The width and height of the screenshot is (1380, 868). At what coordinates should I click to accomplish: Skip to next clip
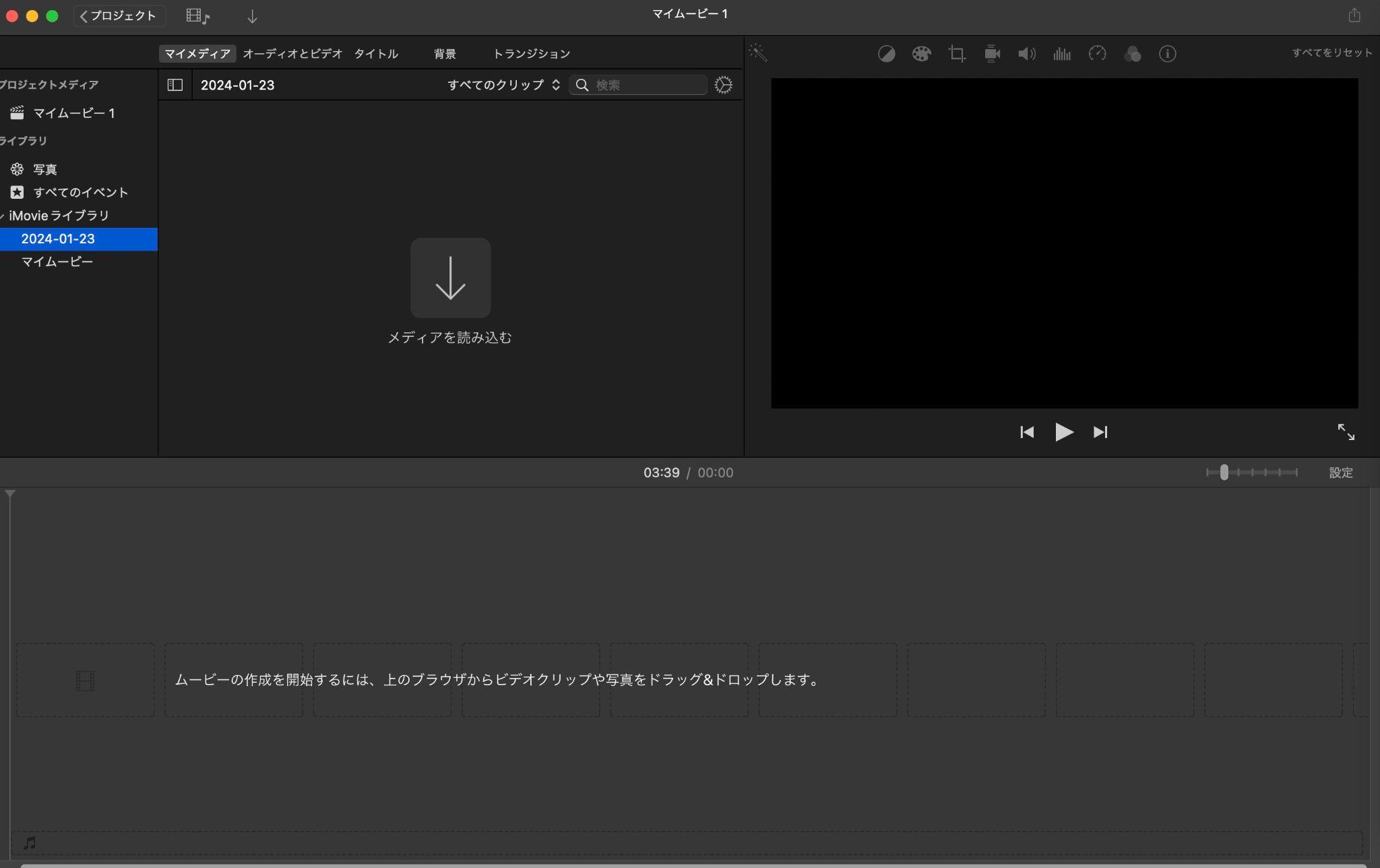point(1100,432)
